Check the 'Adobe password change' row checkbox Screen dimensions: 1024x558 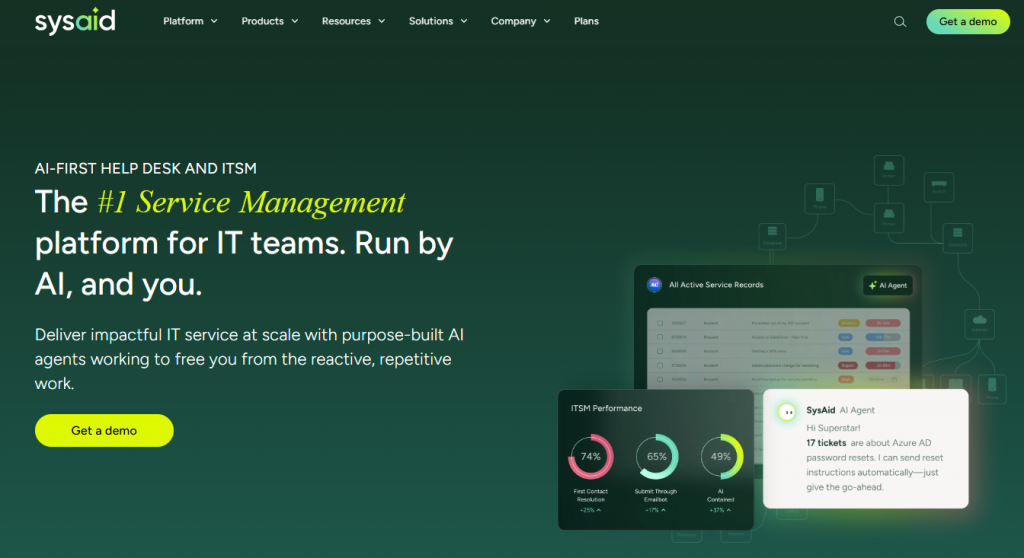[660, 365]
